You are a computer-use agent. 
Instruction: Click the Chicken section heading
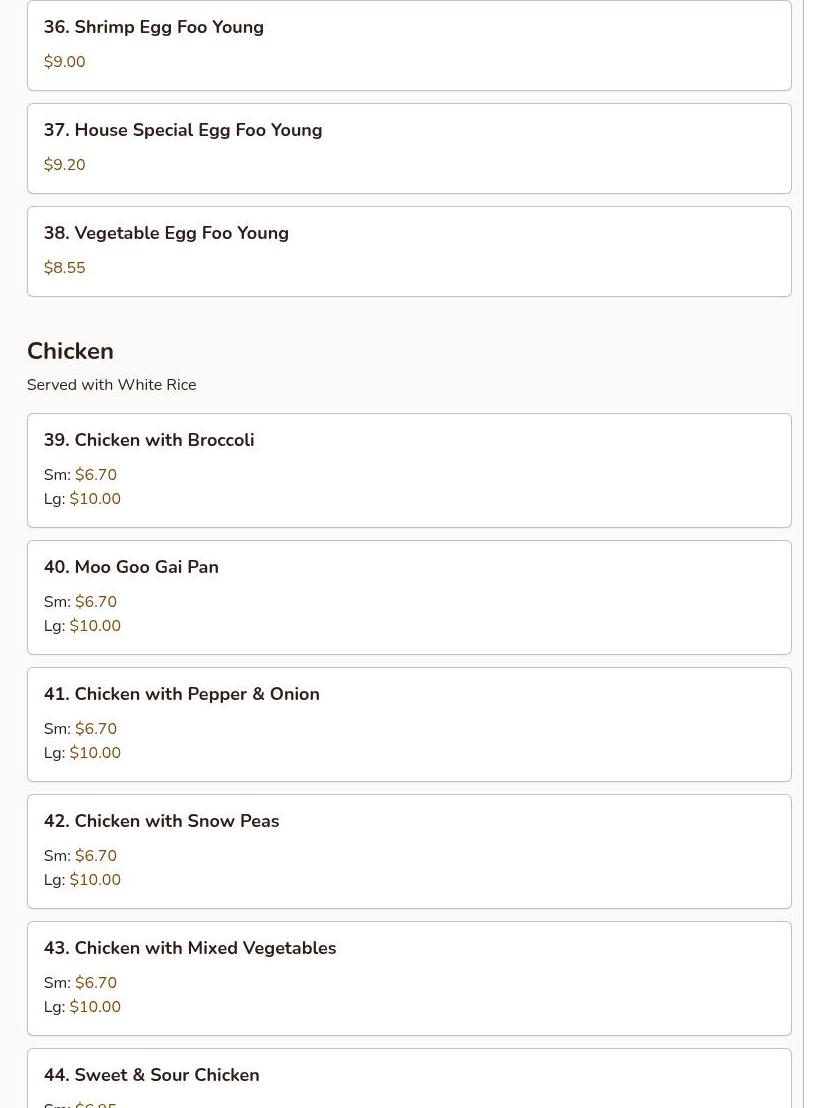(70, 351)
